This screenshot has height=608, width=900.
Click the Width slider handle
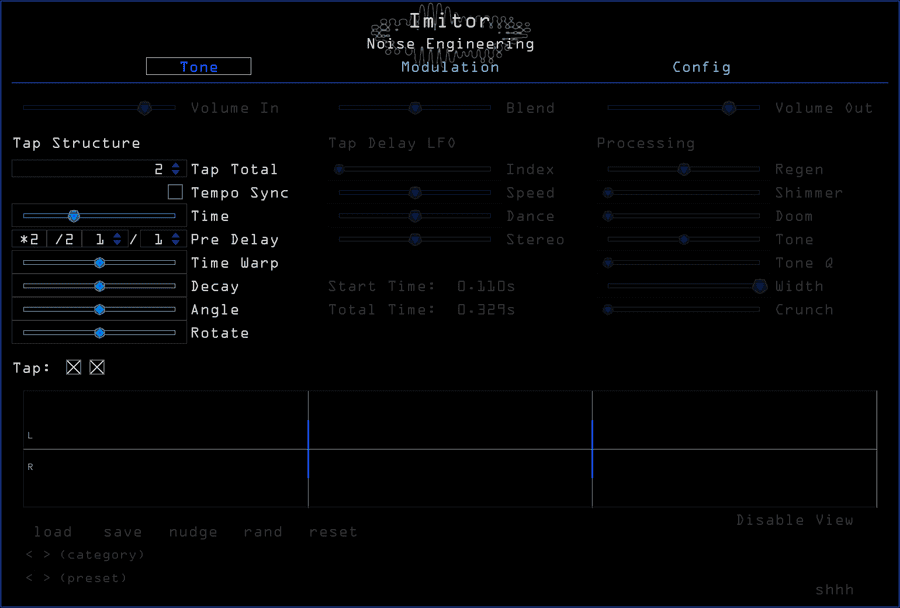[x=759, y=286]
